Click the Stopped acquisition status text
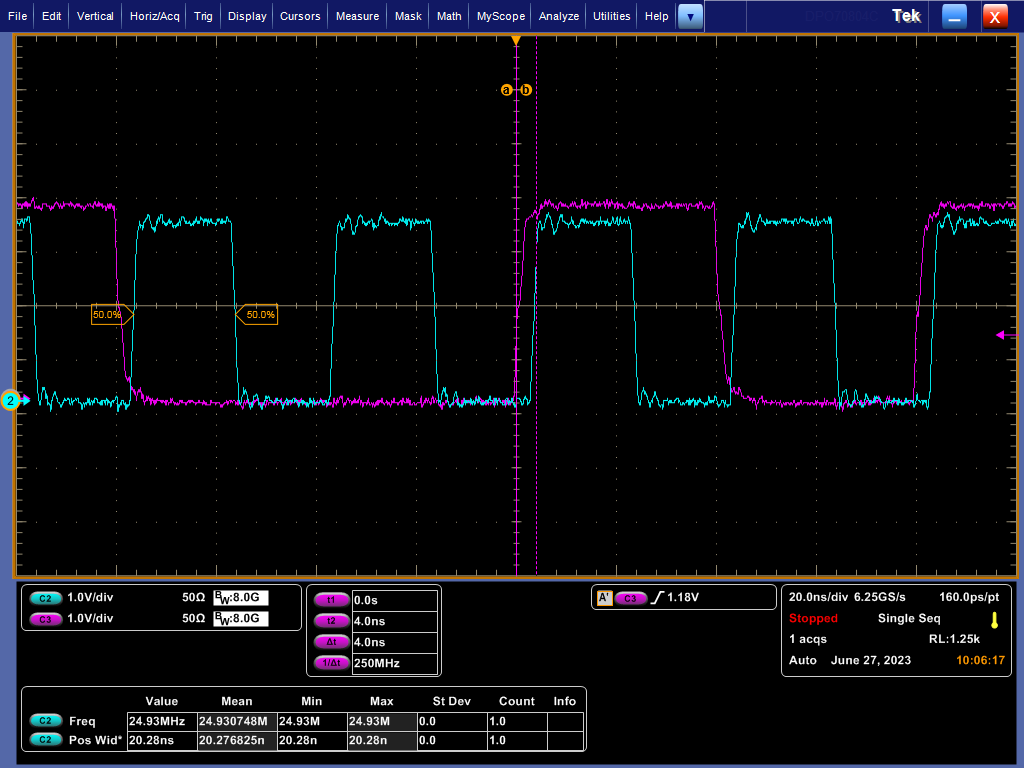This screenshot has width=1024, height=768. coord(813,619)
